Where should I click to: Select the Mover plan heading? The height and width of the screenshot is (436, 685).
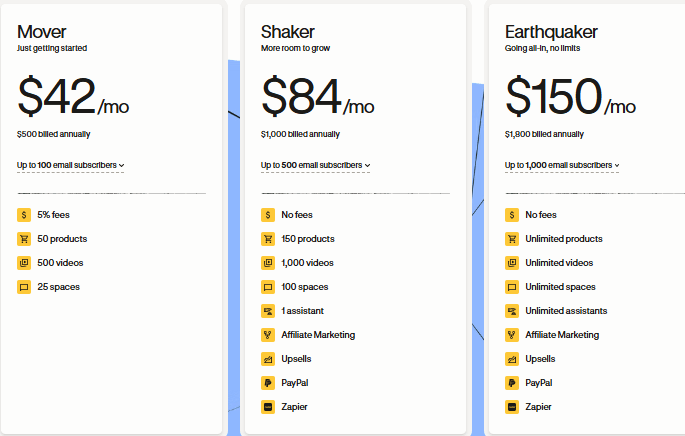click(x=42, y=32)
